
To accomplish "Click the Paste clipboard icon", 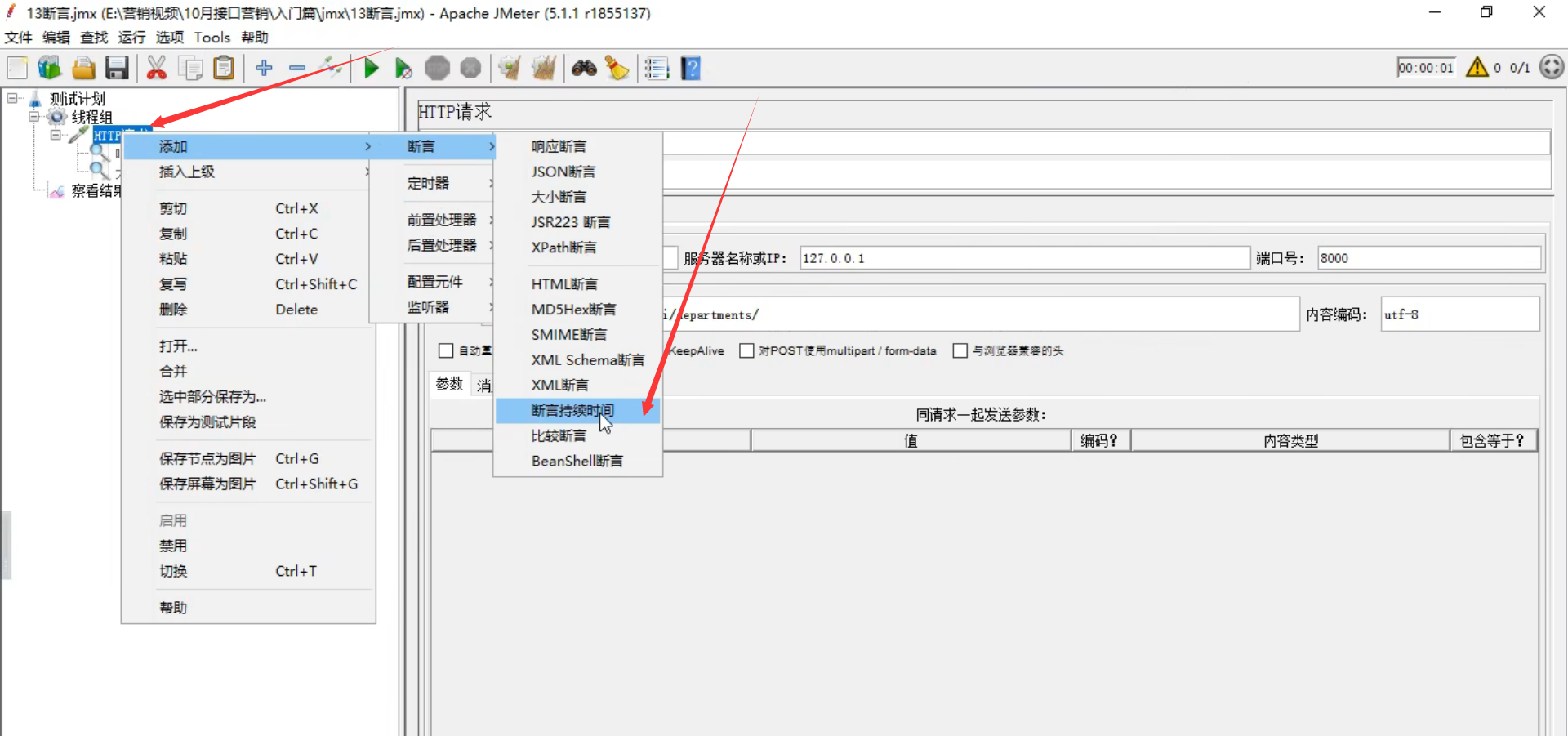I will tap(224, 68).
